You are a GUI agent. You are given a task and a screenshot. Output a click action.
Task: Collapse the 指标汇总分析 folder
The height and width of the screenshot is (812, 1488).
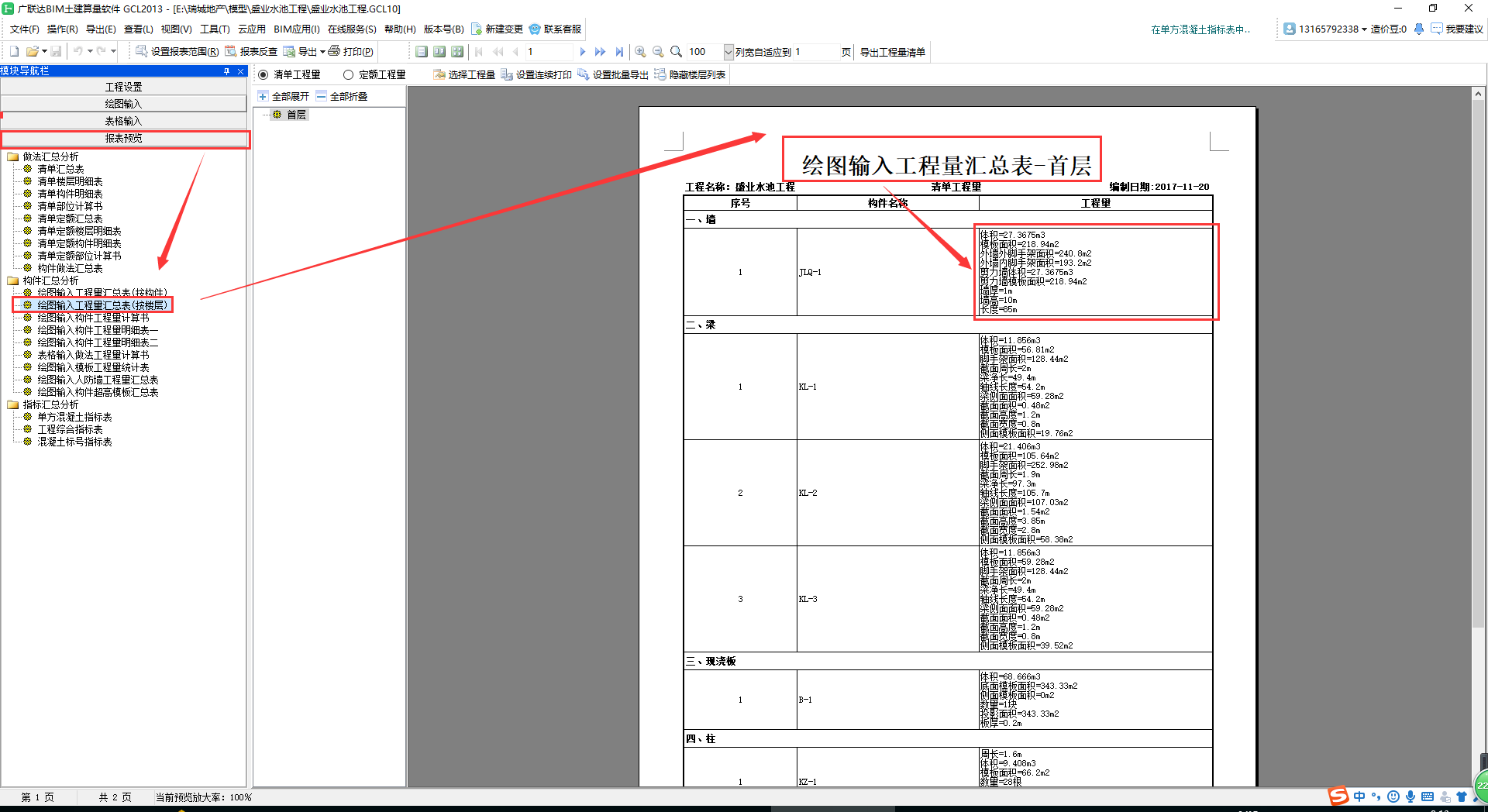coord(12,404)
